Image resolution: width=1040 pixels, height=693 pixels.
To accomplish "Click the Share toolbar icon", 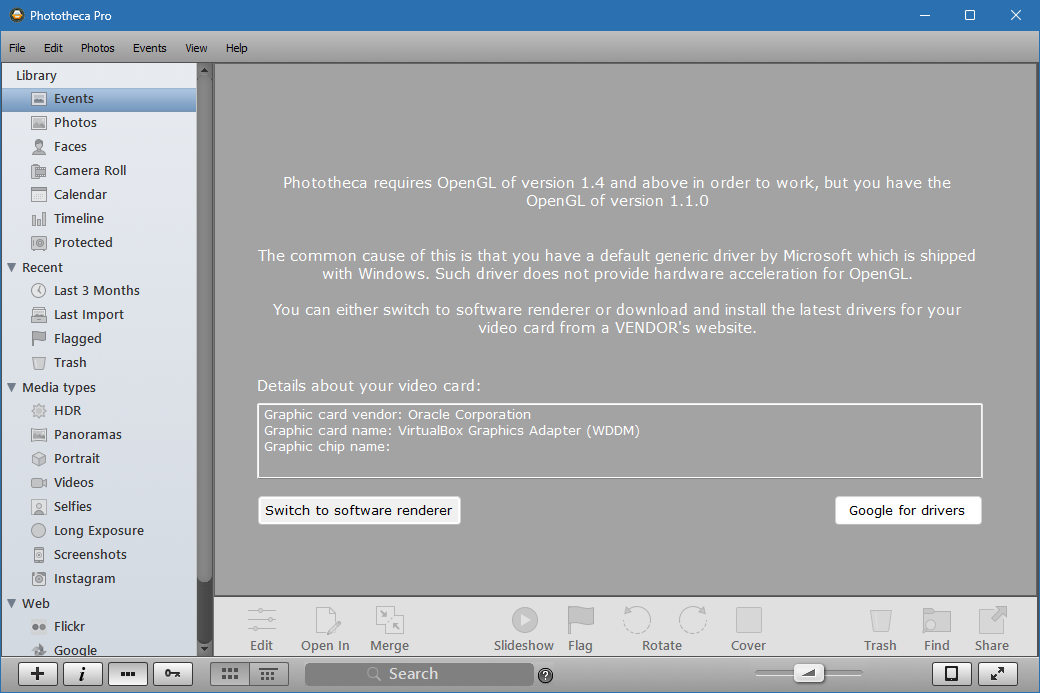I will pos(992,621).
